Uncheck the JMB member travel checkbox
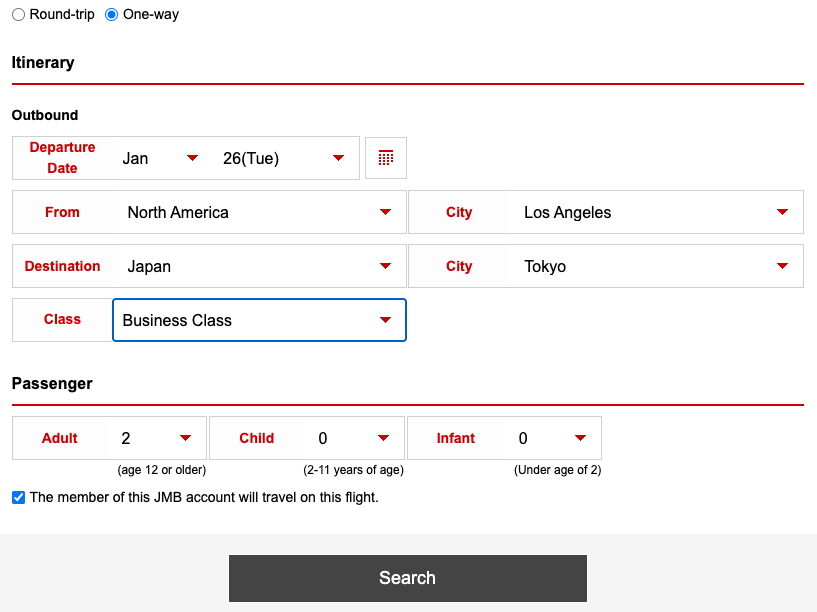 17,497
